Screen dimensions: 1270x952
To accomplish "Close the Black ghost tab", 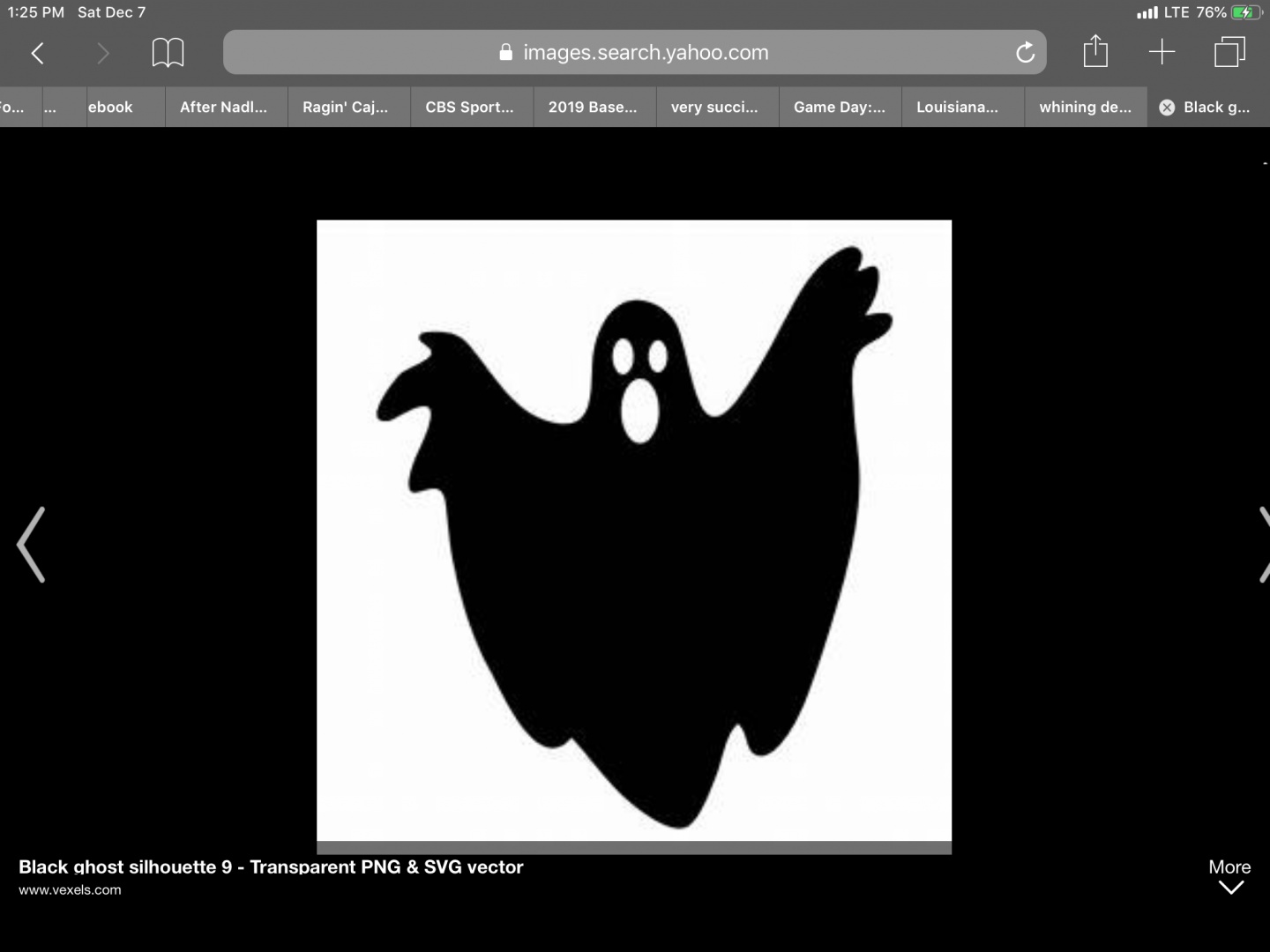I will tap(1167, 108).
